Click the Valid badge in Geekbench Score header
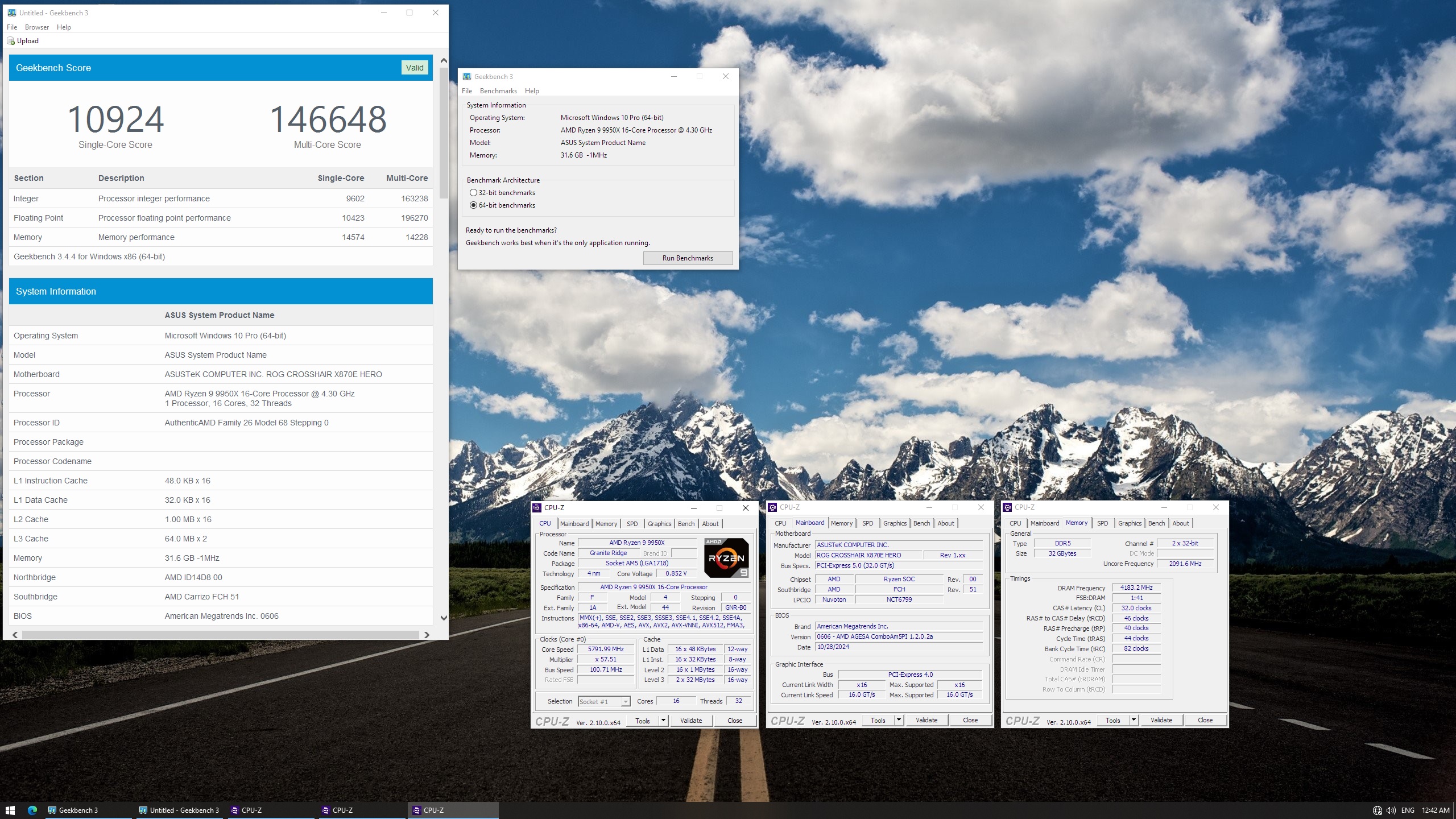Image resolution: width=1456 pixels, height=819 pixels. (x=415, y=68)
